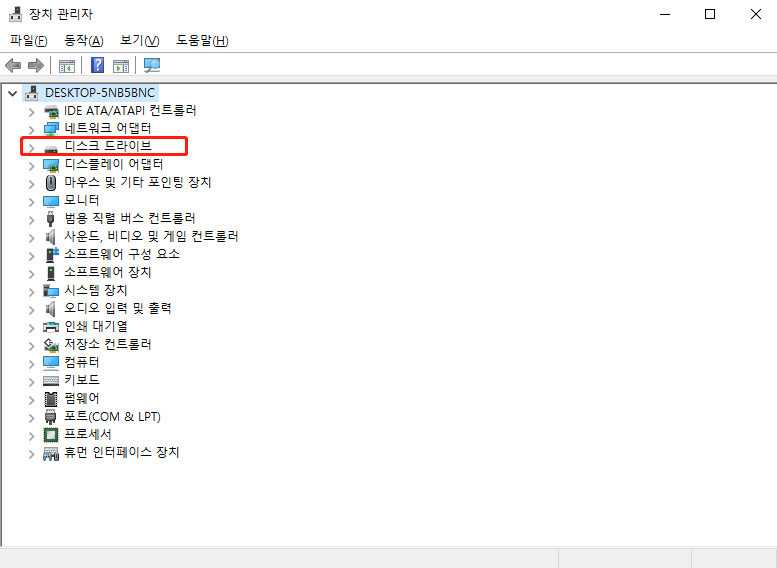
Task: Select the 컴퓨터 label
Action: tap(82, 362)
